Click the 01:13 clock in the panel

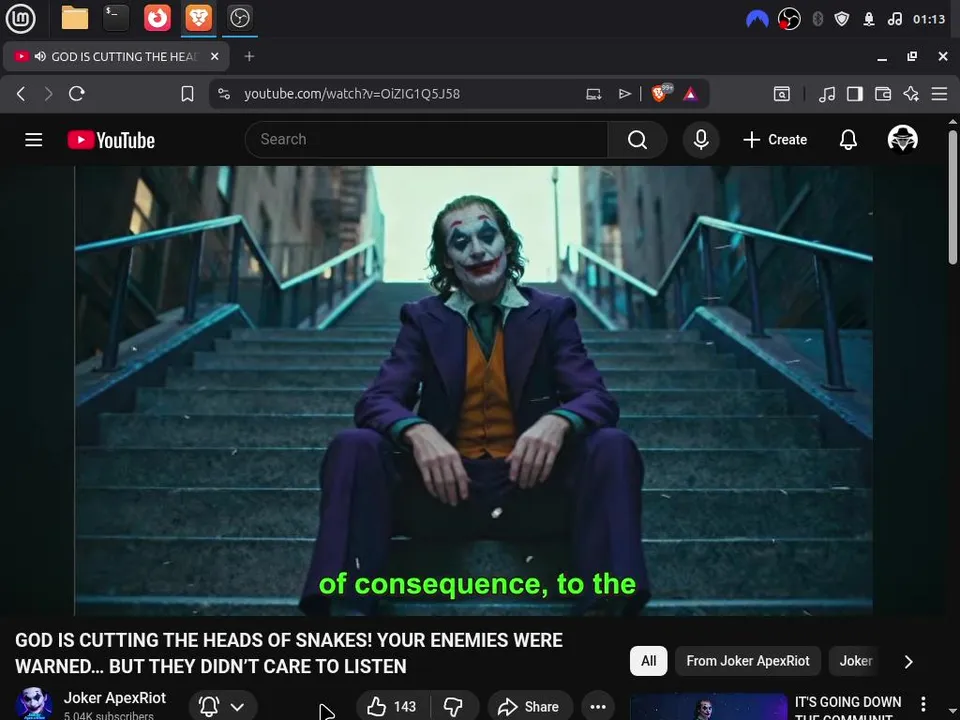pos(929,19)
